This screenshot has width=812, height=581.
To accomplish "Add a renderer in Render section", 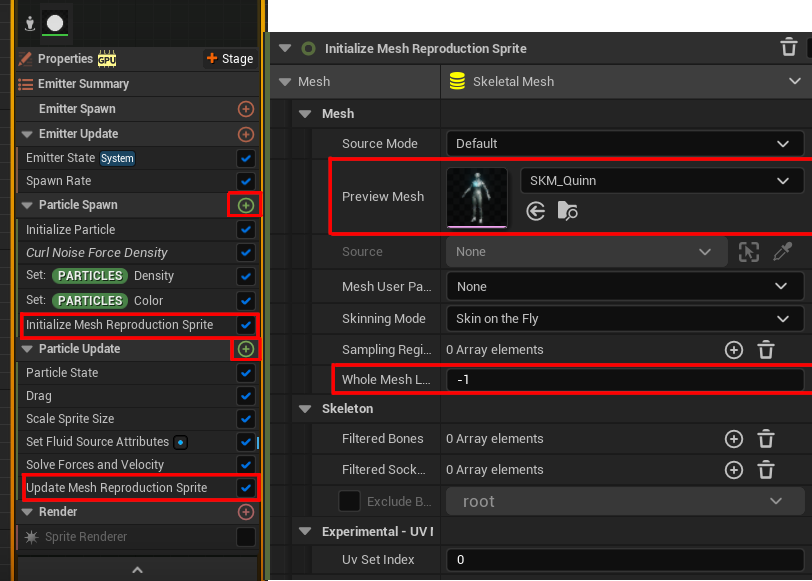I will tap(245, 512).
